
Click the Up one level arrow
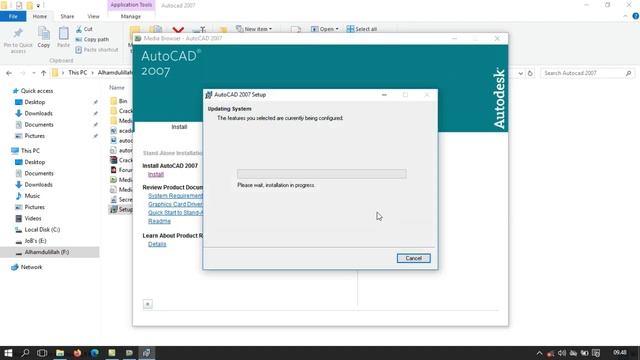[43, 73]
